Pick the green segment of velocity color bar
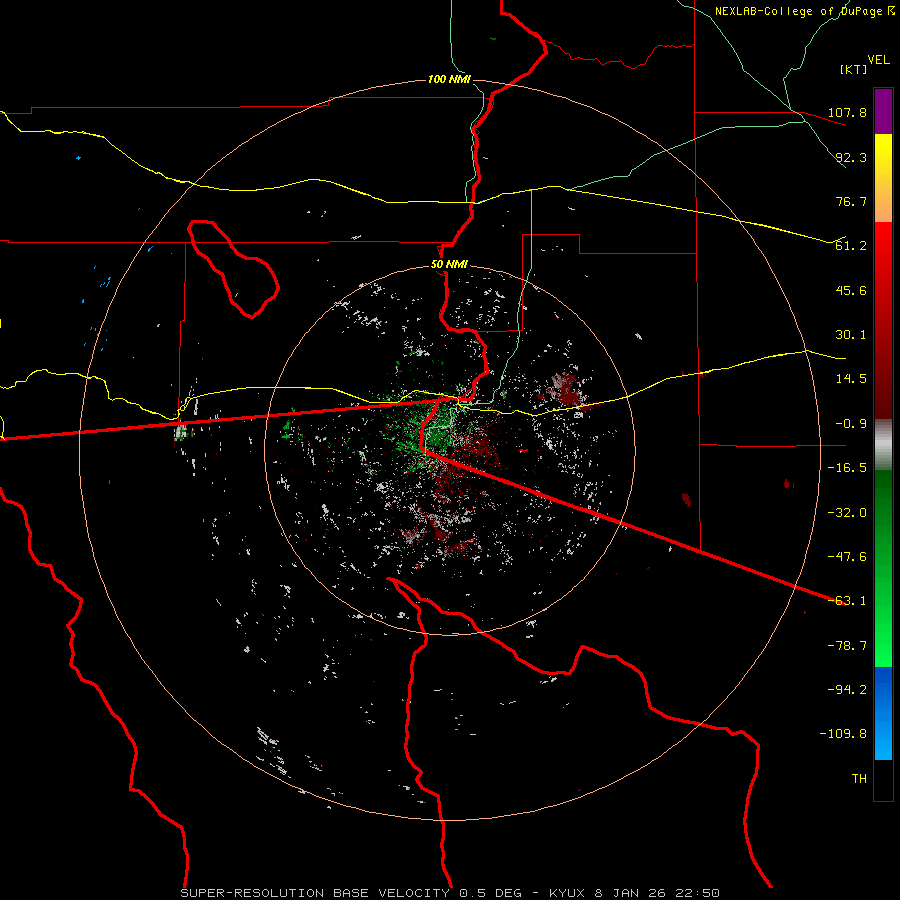 point(883,568)
